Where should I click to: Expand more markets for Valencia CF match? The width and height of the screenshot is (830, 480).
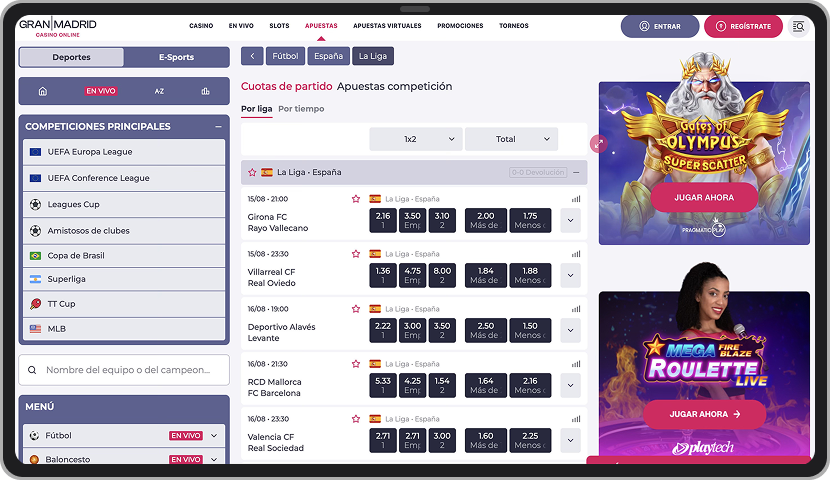(x=571, y=440)
